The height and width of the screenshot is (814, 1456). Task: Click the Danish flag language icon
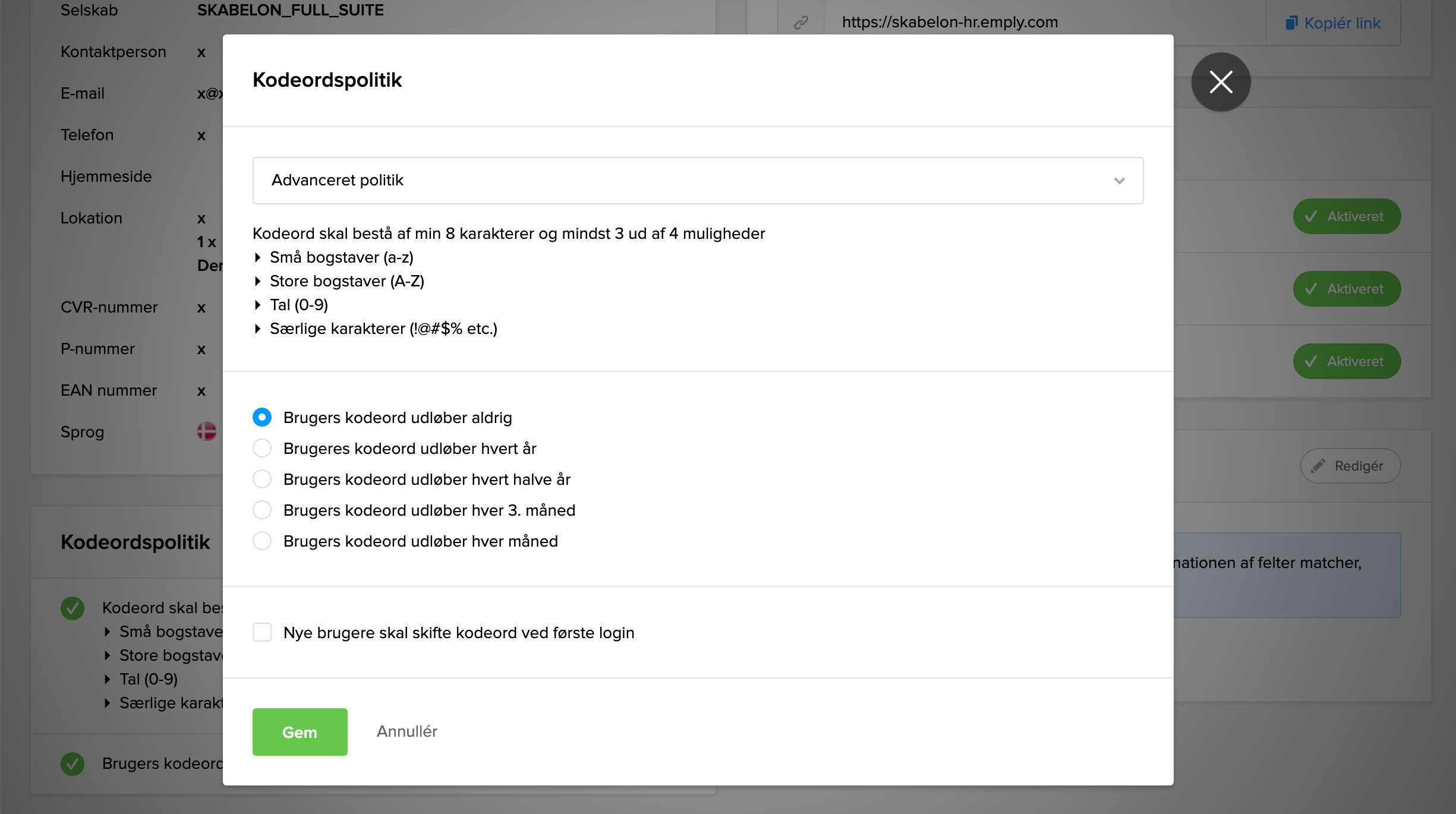click(207, 431)
